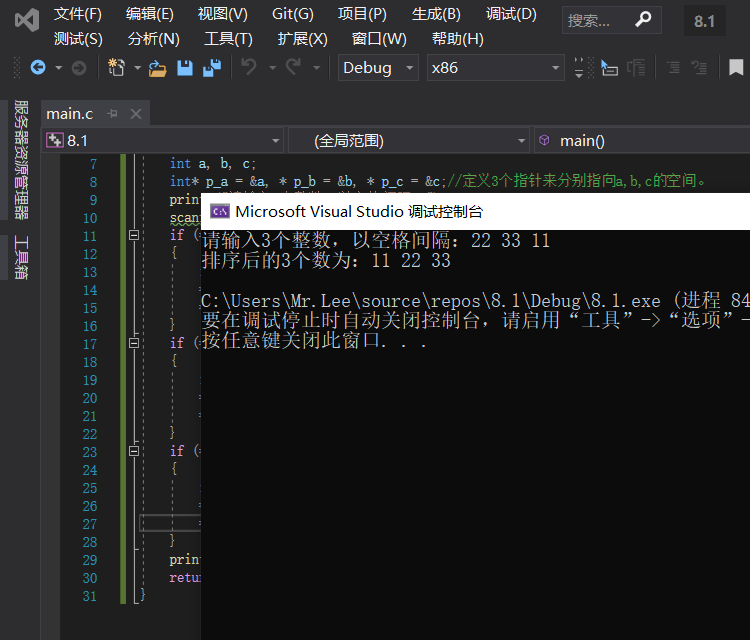Viewport: 750px width, 640px height.
Task: Open the 工具箱 side panel
Action: pos(21,257)
